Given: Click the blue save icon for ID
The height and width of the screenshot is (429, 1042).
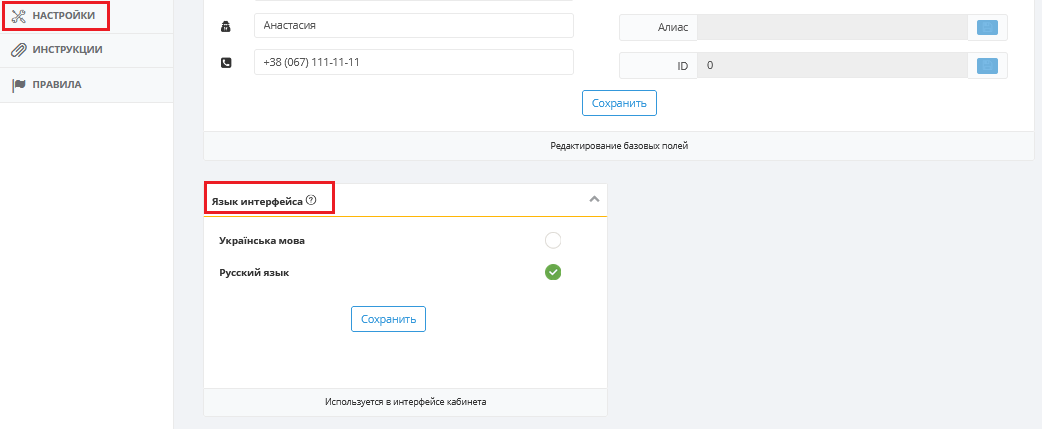Looking at the screenshot, I should coord(987,66).
